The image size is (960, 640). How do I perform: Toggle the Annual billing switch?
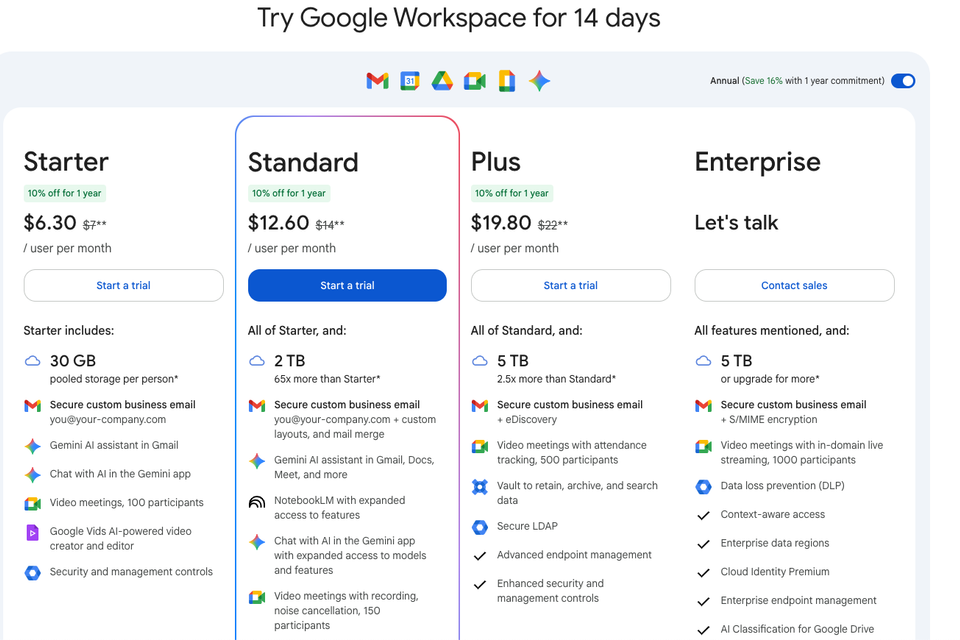click(902, 81)
